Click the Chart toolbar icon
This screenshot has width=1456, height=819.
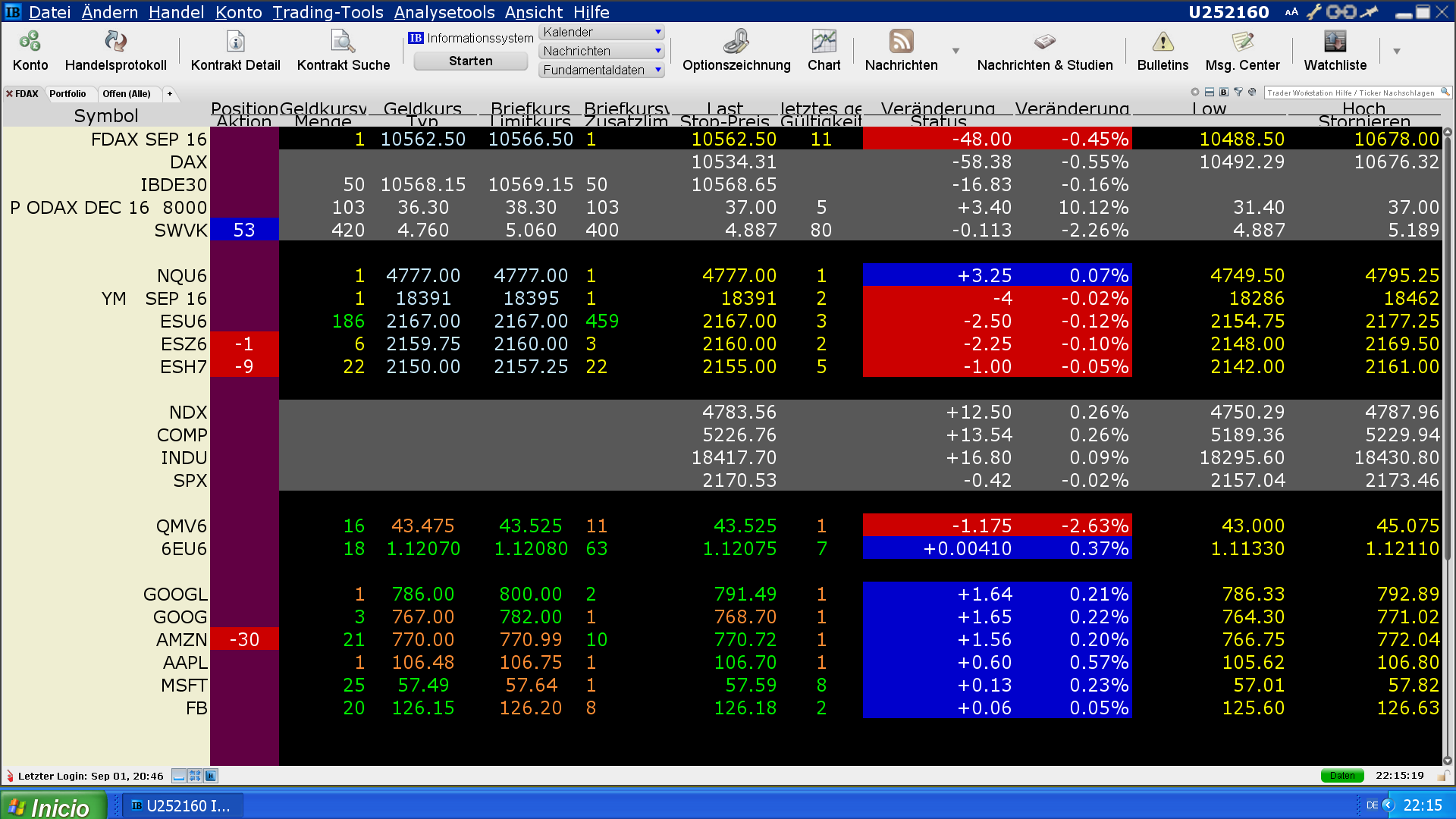(824, 42)
